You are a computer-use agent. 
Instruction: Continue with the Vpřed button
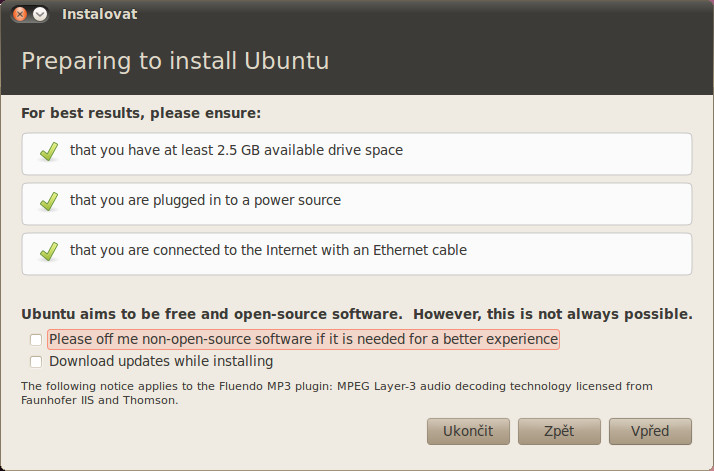click(x=650, y=431)
